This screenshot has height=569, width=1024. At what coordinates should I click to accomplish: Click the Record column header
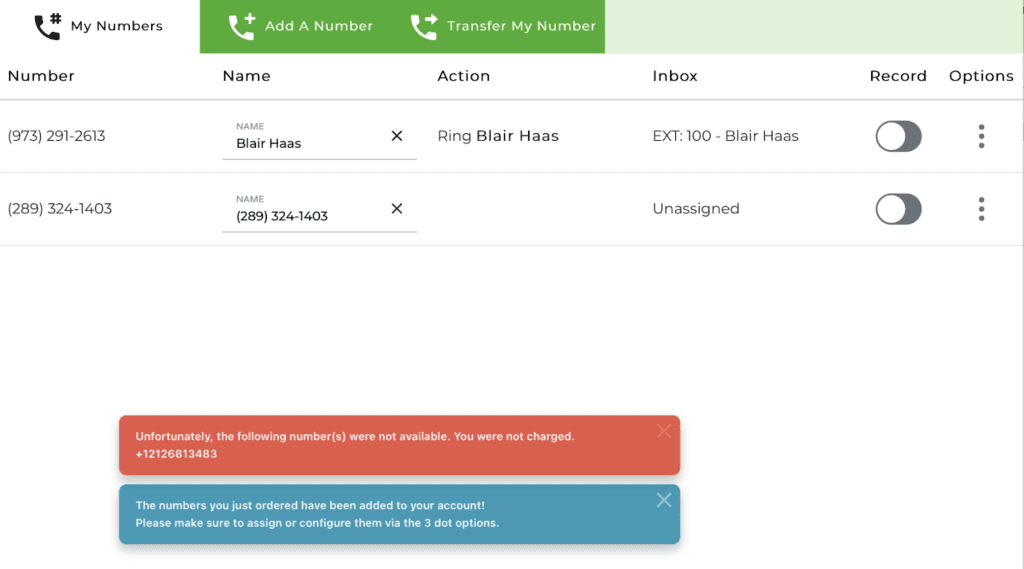click(898, 76)
